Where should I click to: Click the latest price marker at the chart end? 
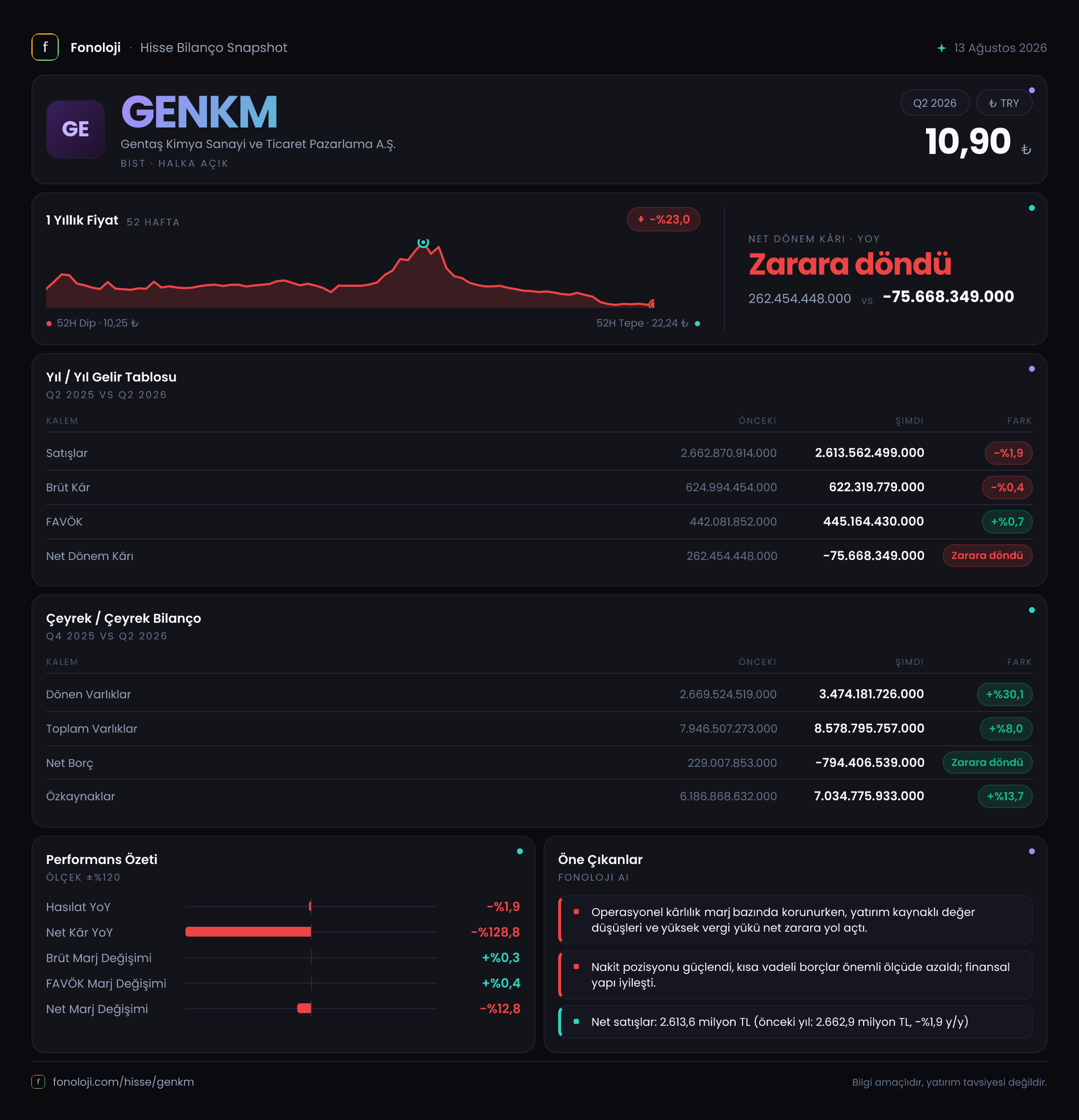coord(652,304)
